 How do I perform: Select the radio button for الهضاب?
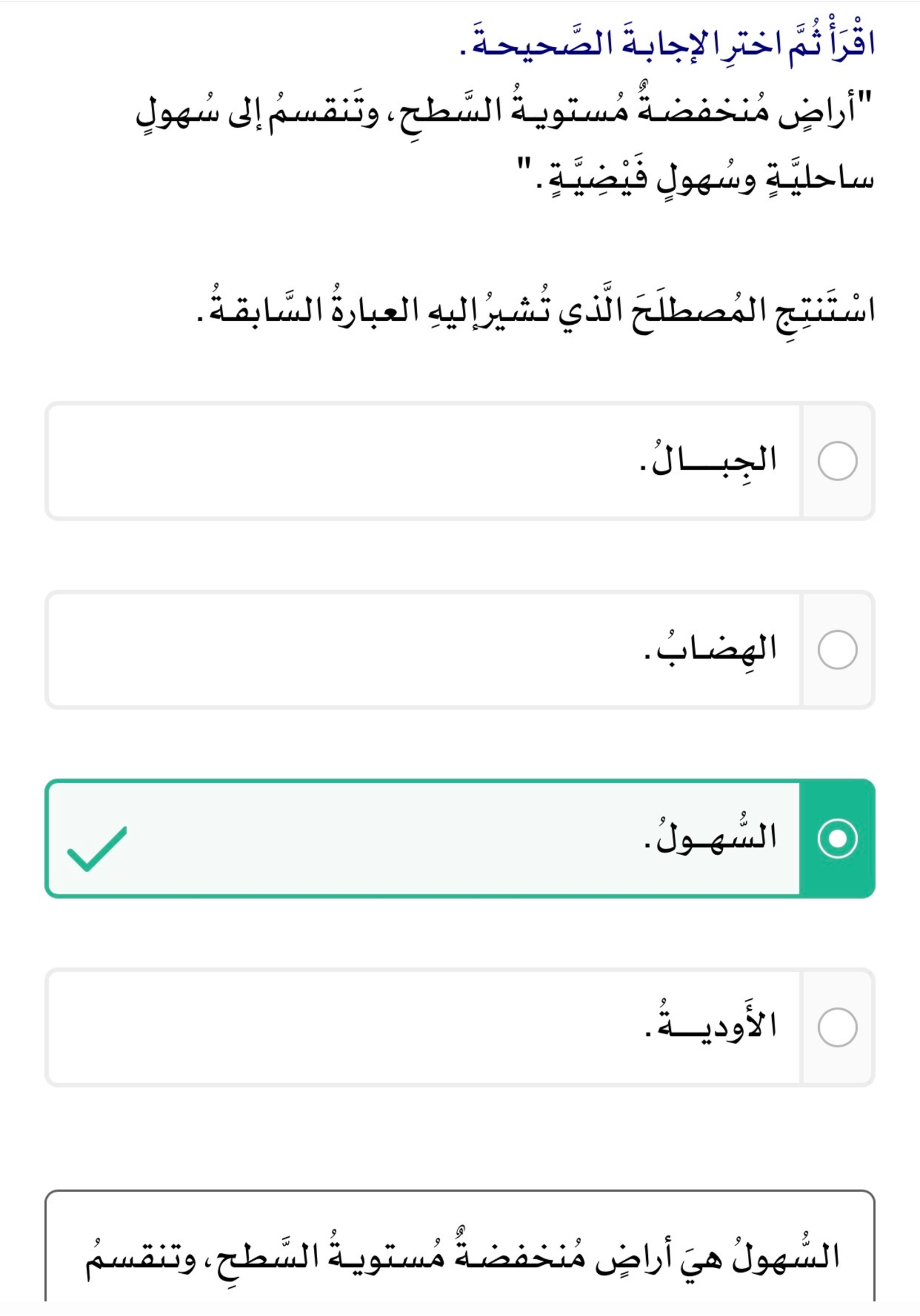click(837, 649)
